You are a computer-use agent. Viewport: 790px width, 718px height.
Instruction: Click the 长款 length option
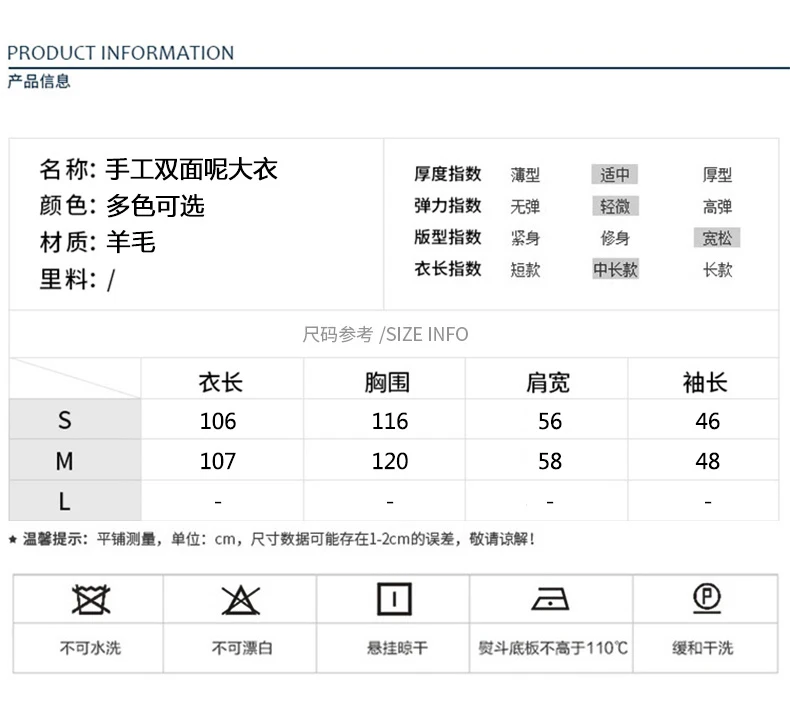coord(717,270)
